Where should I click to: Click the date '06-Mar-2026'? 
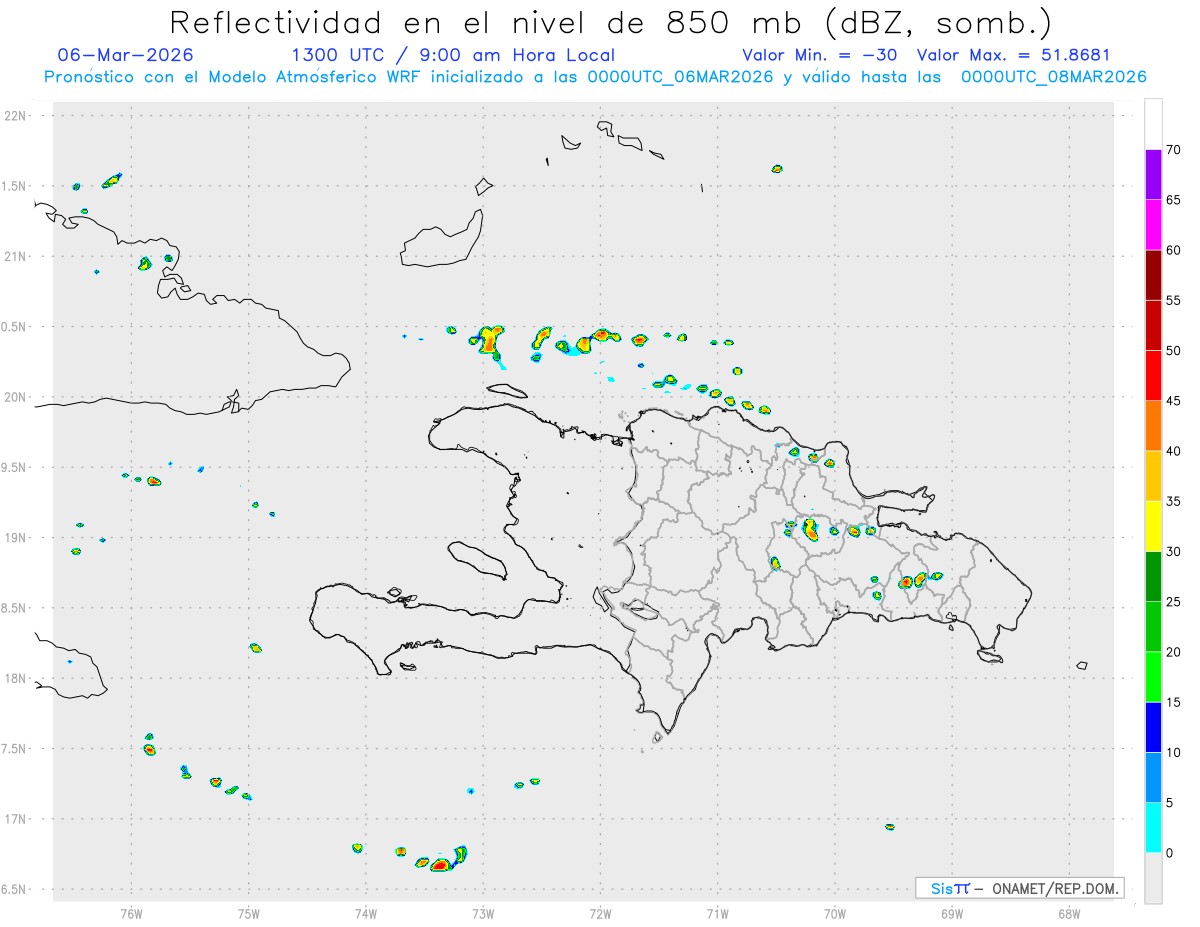[125, 55]
